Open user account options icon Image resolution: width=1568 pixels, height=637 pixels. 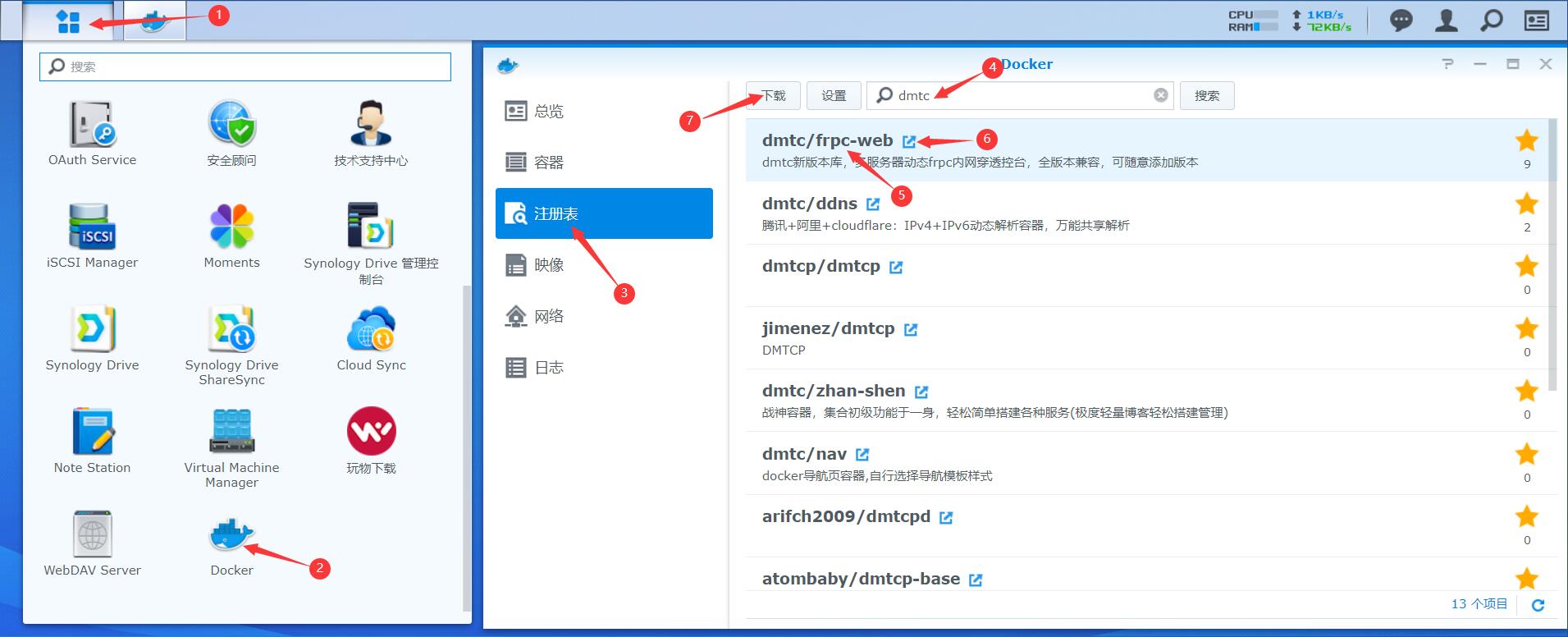point(1446,21)
